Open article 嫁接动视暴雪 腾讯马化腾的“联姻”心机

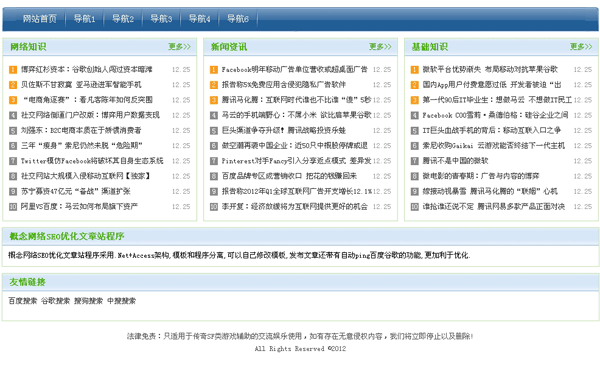[x=490, y=191]
